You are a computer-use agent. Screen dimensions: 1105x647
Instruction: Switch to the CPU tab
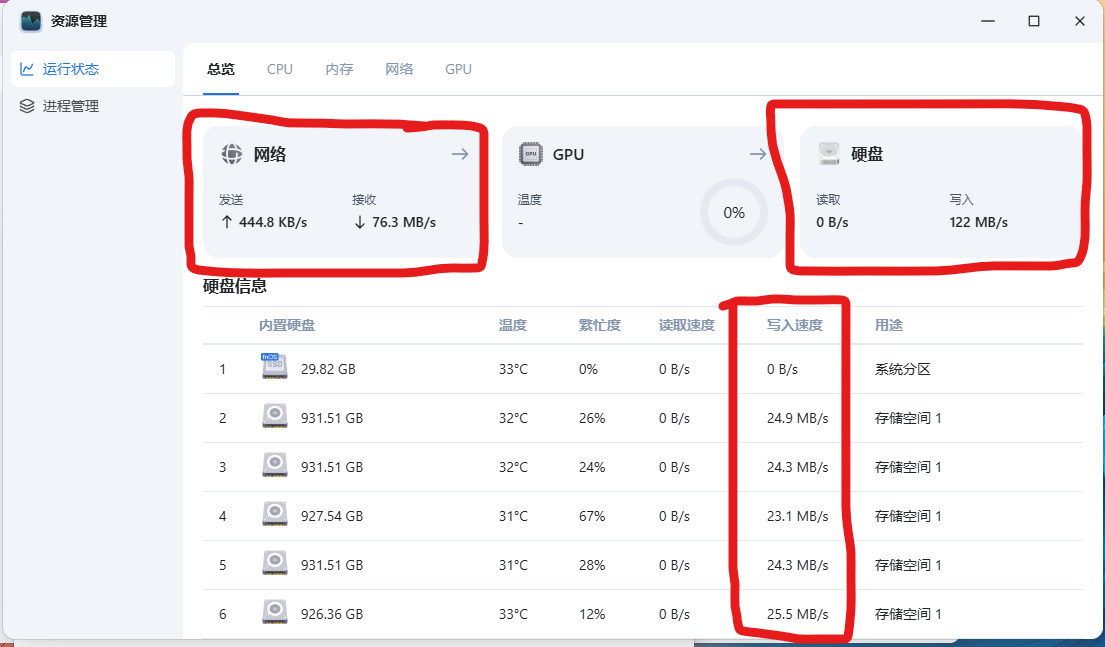pos(279,69)
